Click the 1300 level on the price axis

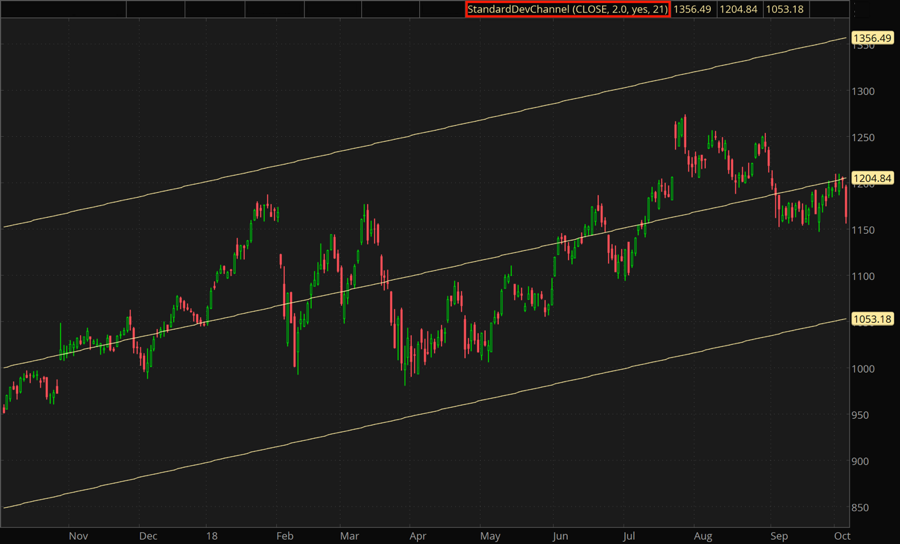(864, 91)
